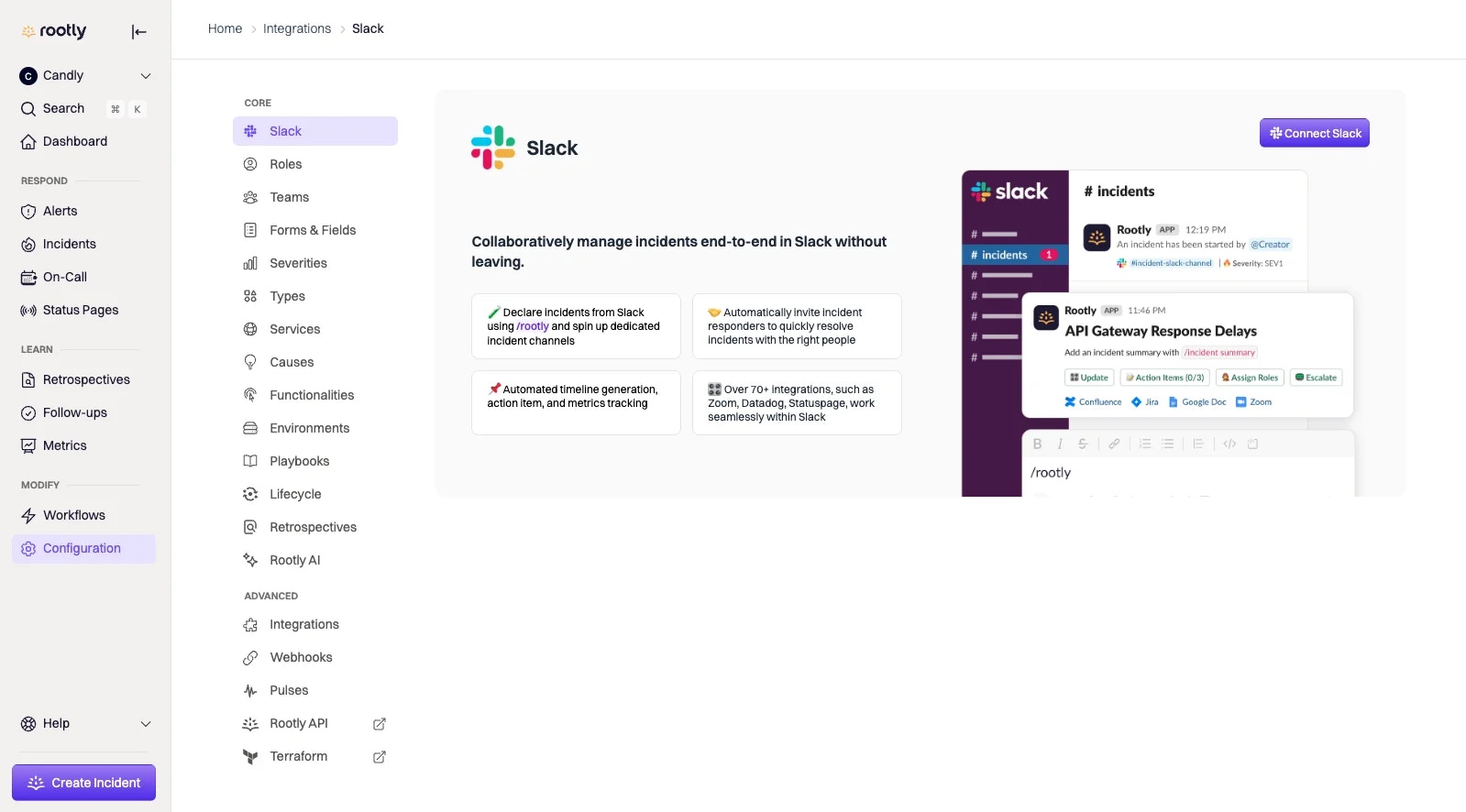Click the Declare incidents from Slack card
The image size is (1466, 812).
576,326
